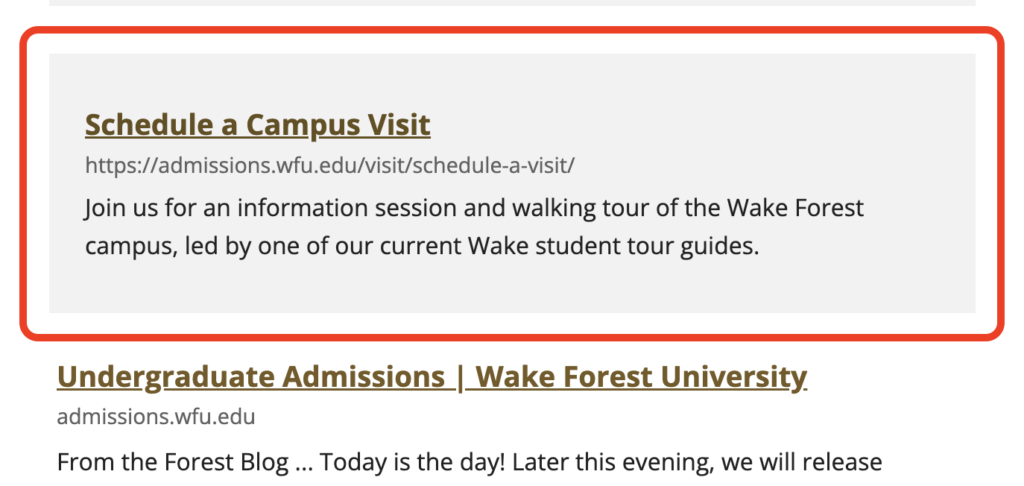Click 'Wake Forest University' in the second result title
1024x486 pixels.
click(x=640, y=377)
